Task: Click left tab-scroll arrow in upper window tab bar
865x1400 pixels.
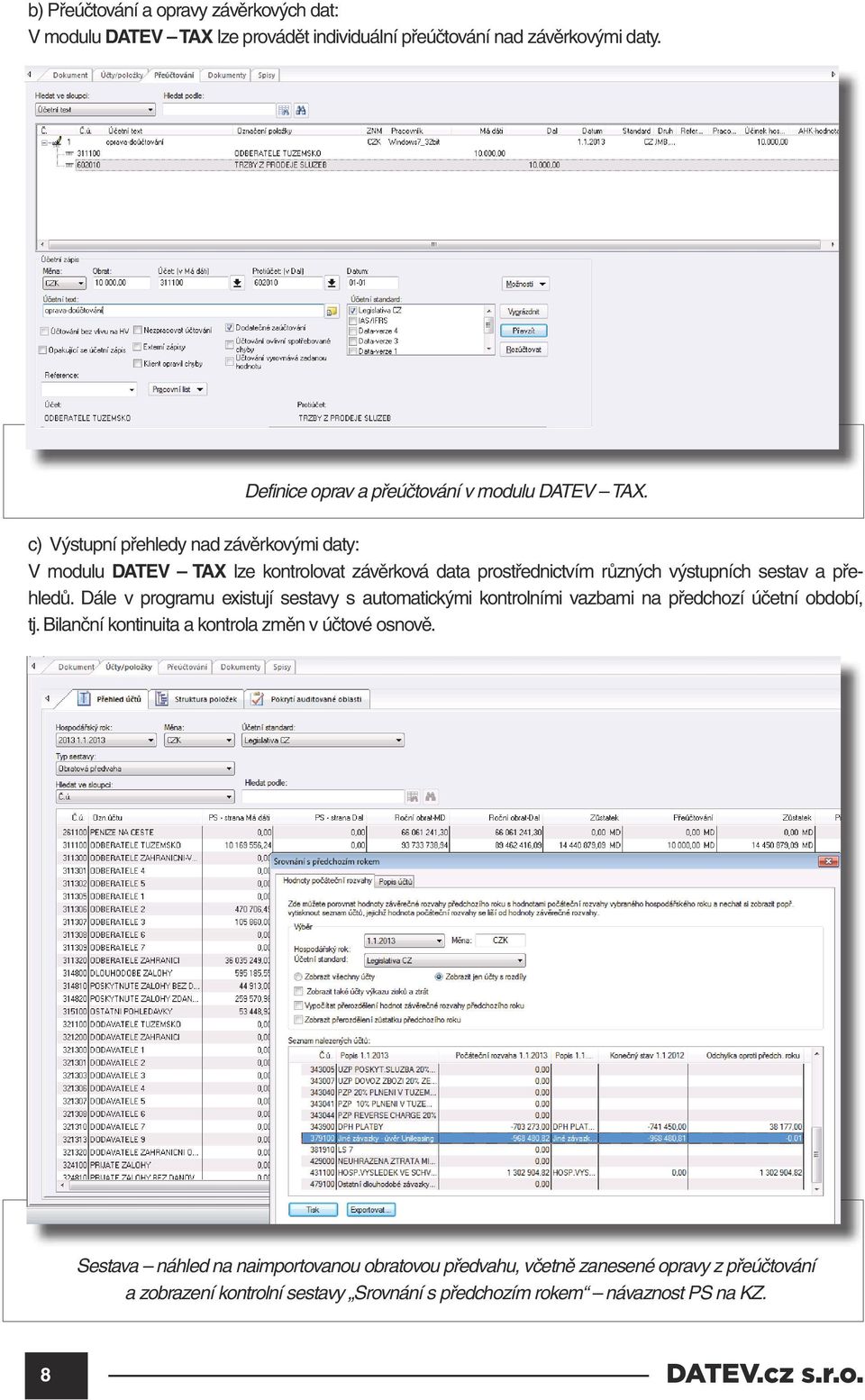Action: [x=30, y=75]
